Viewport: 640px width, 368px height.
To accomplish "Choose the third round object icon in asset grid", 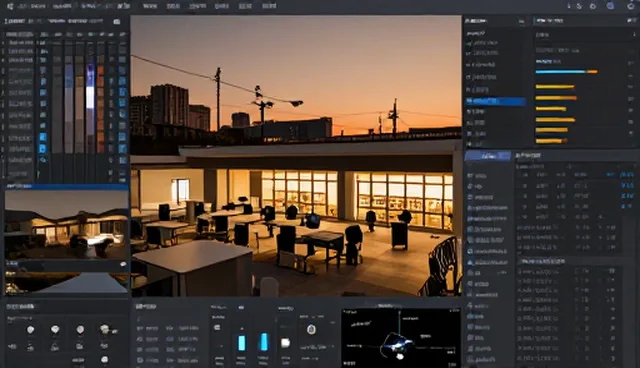I will (x=80, y=329).
